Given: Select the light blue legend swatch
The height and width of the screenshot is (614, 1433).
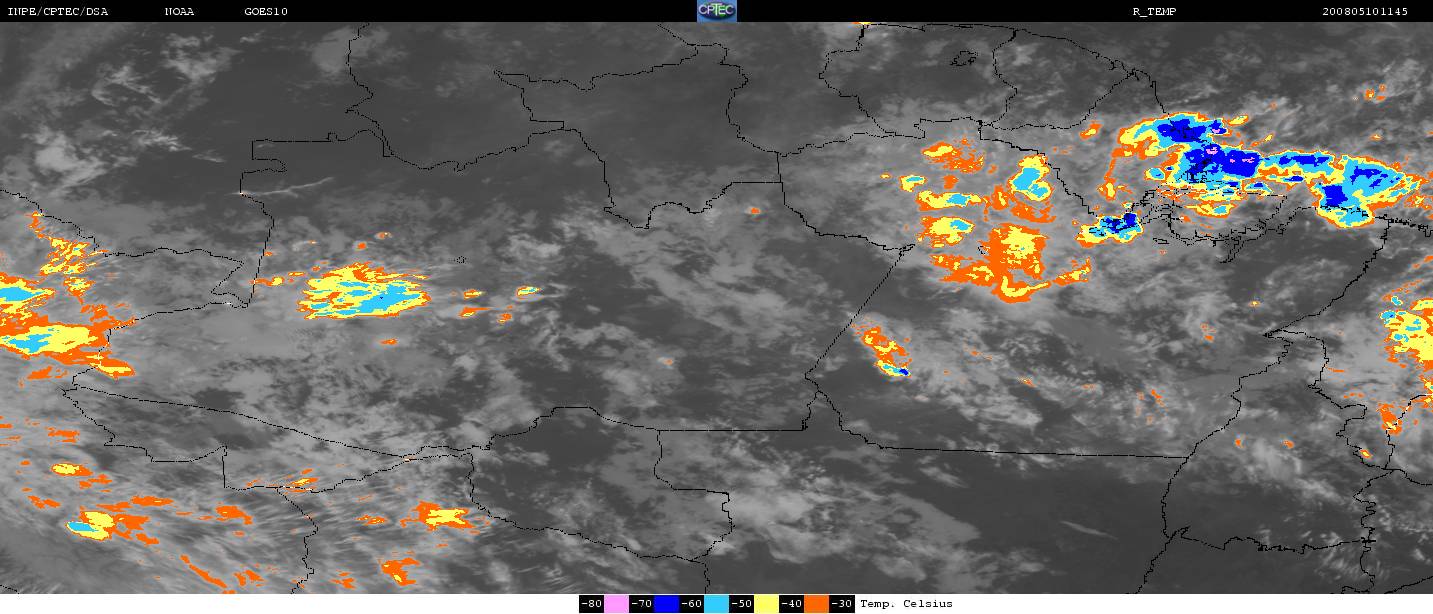Looking at the screenshot, I should tap(717, 604).
